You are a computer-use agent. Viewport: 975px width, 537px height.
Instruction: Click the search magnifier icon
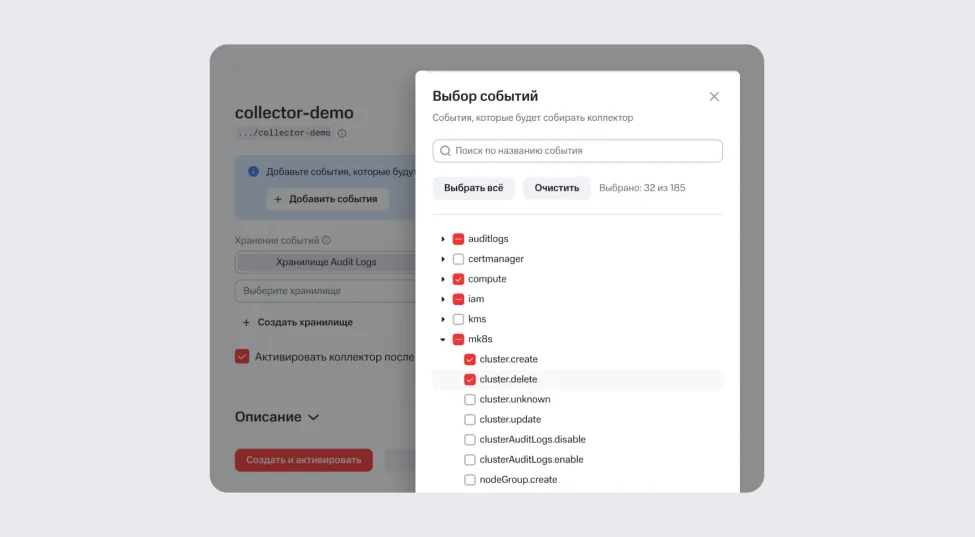(x=445, y=151)
